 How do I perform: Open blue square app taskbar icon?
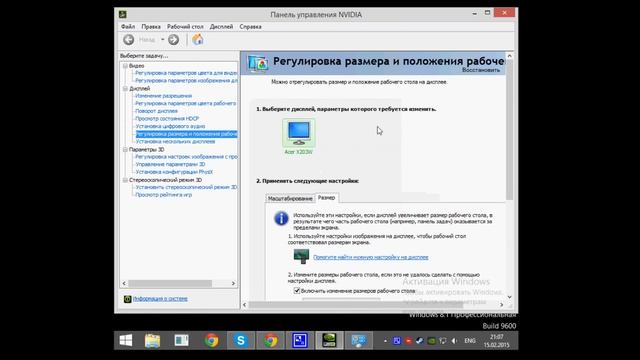click(x=300, y=340)
